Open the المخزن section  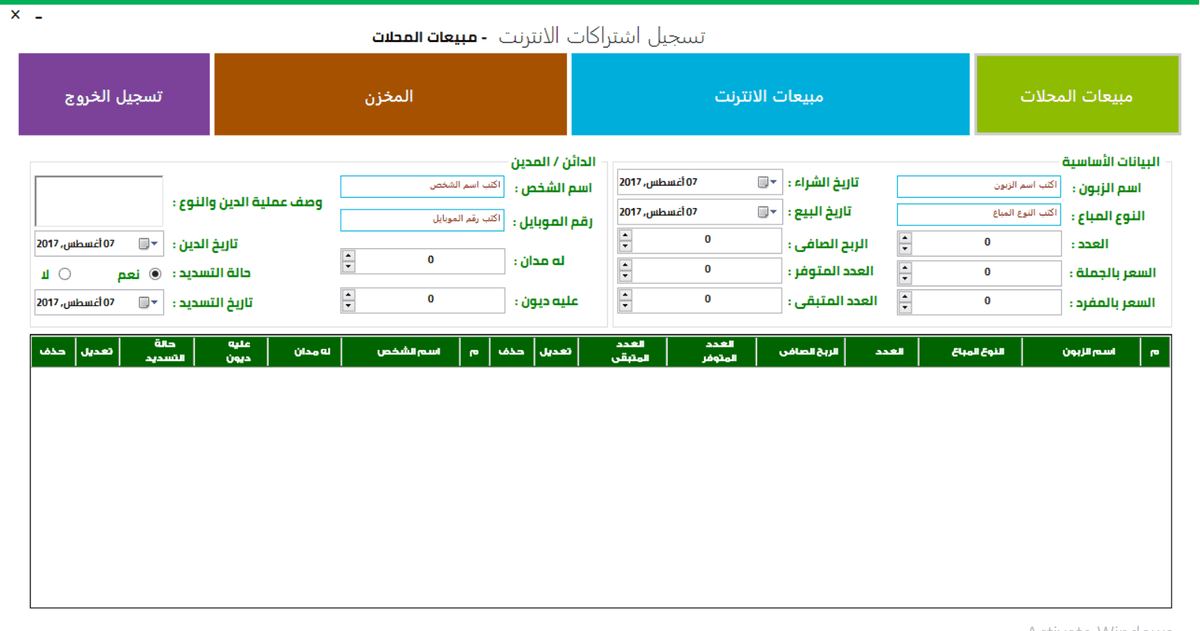[390, 94]
